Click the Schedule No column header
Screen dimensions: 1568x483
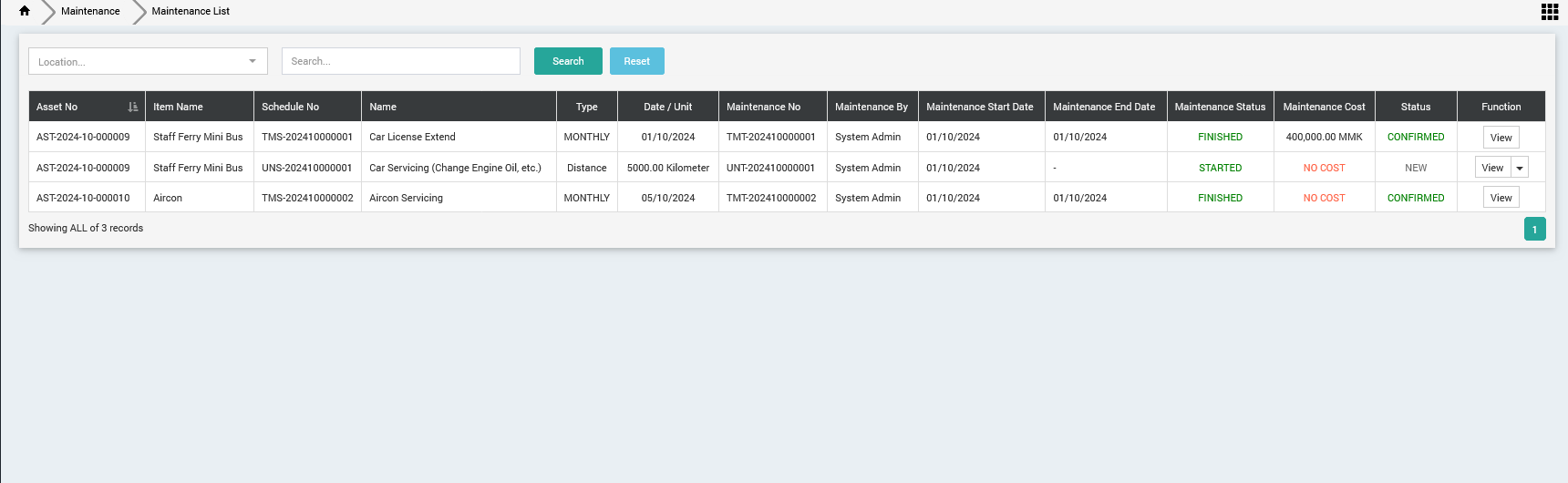[x=290, y=107]
